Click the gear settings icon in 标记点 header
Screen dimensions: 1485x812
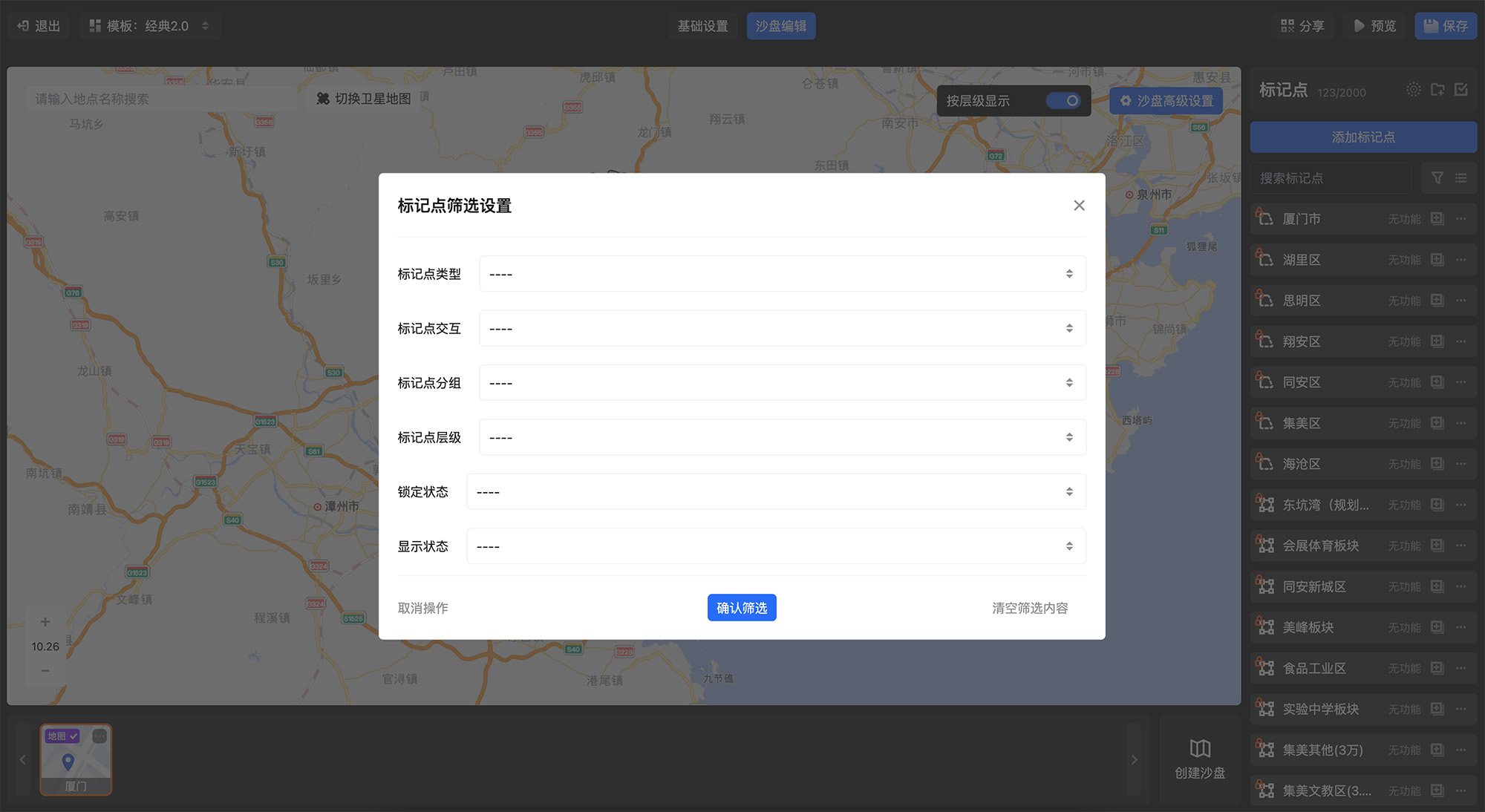(x=1414, y=90)
